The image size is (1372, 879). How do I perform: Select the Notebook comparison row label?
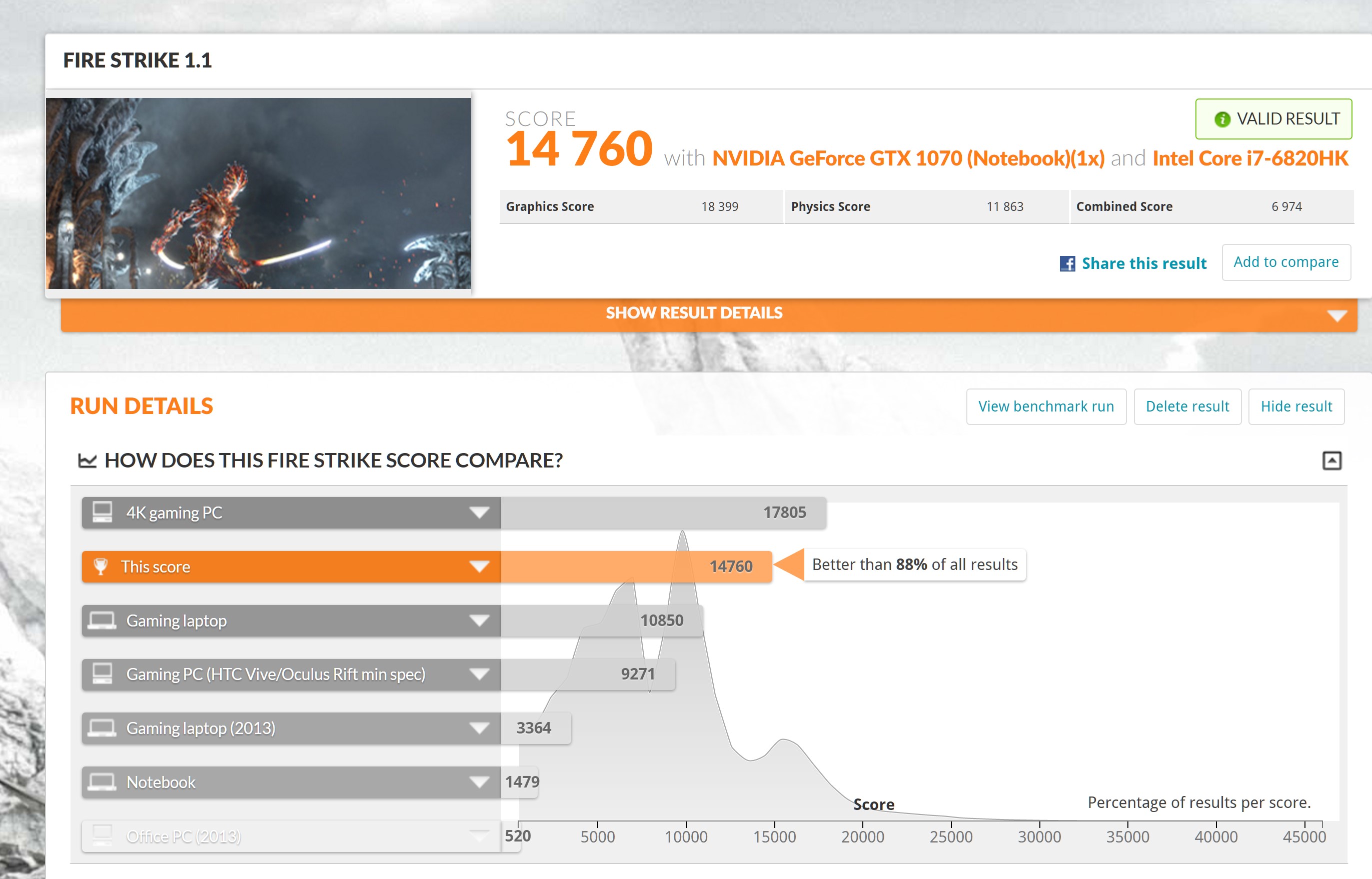click(x=161, y=782)
